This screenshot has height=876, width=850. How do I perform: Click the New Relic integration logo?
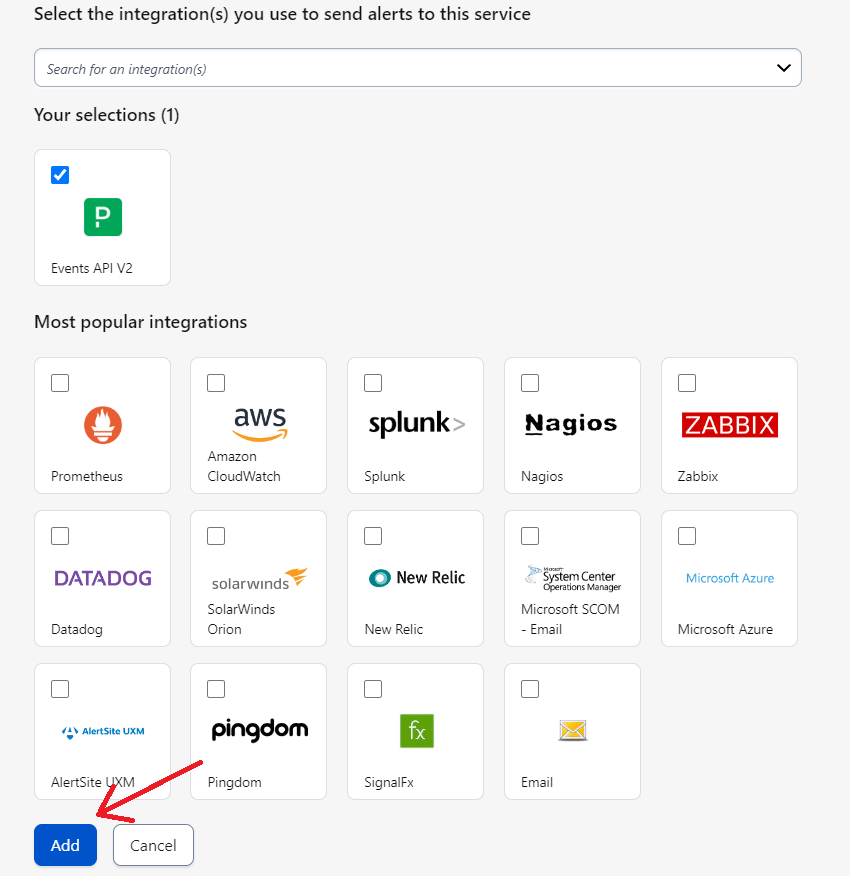(x=415, y=577)
